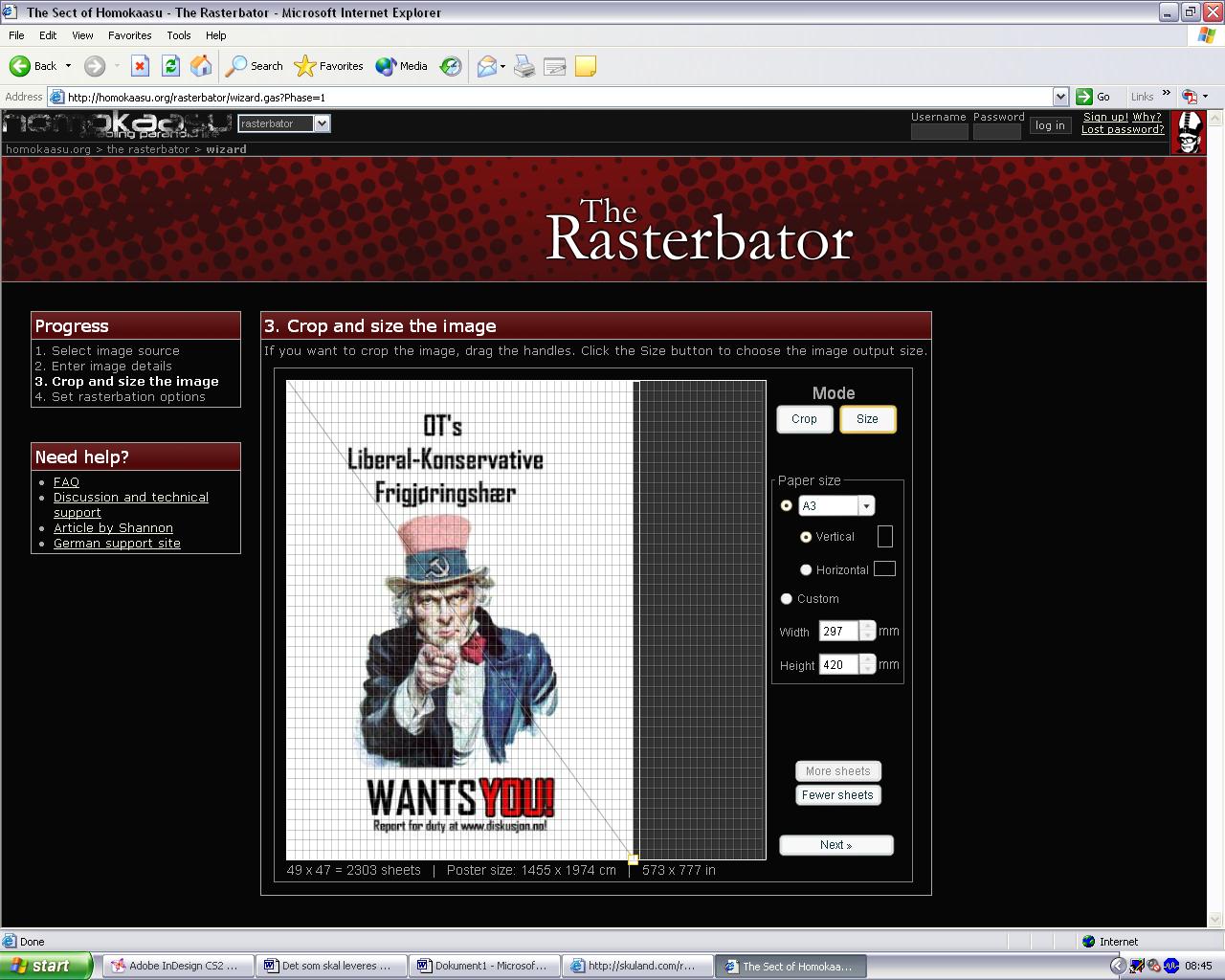Click the log in button

(1050, 125)
